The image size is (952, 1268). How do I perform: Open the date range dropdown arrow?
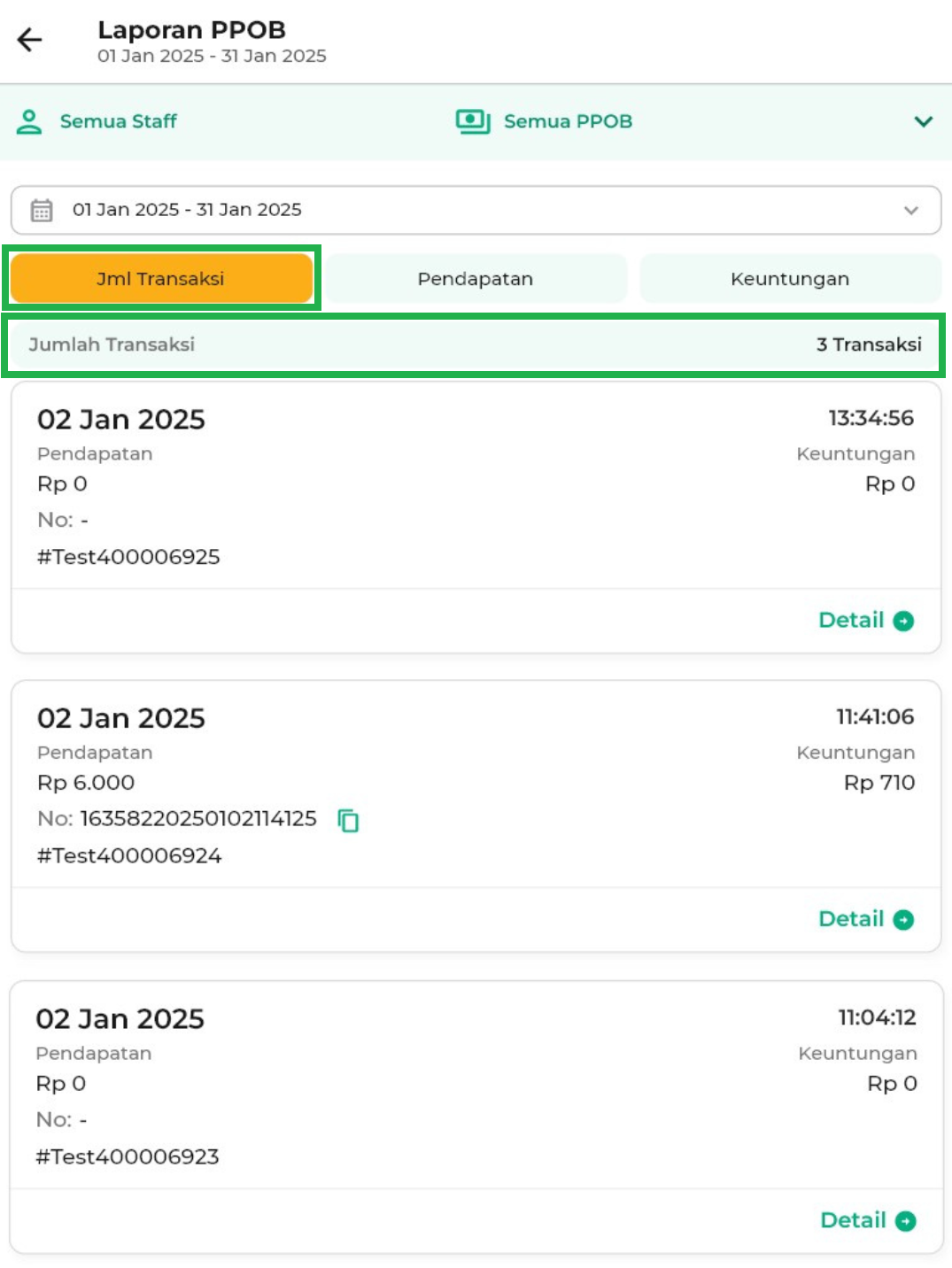point(910,211)
